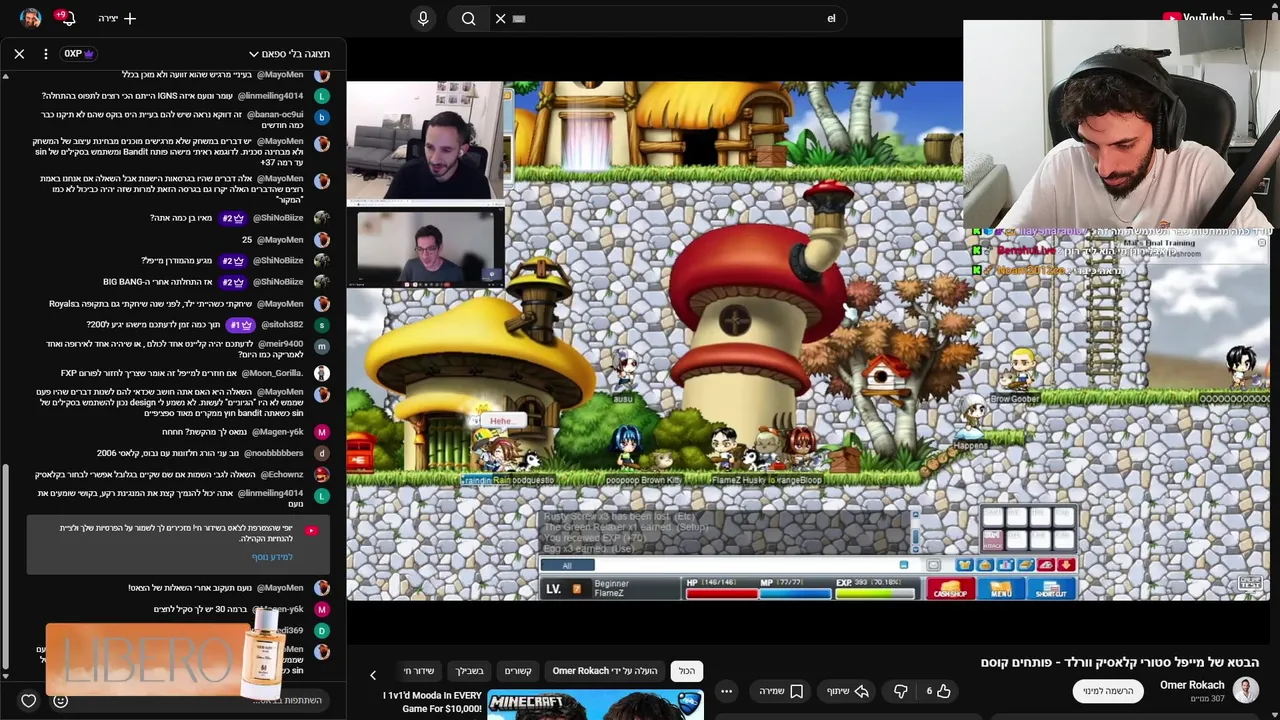Image resolution: width=1280 pixels, height=720 pixels.
Task: Open Omer Rokach channel name link
Action: tap(1192, 685)
